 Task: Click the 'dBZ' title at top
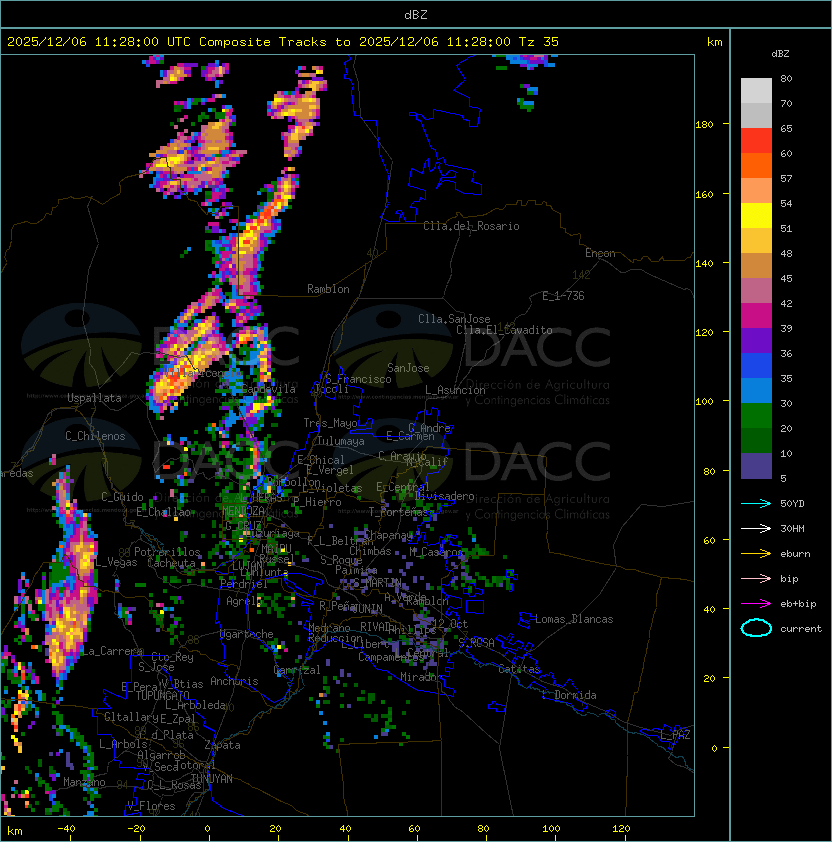coord(416,15)
